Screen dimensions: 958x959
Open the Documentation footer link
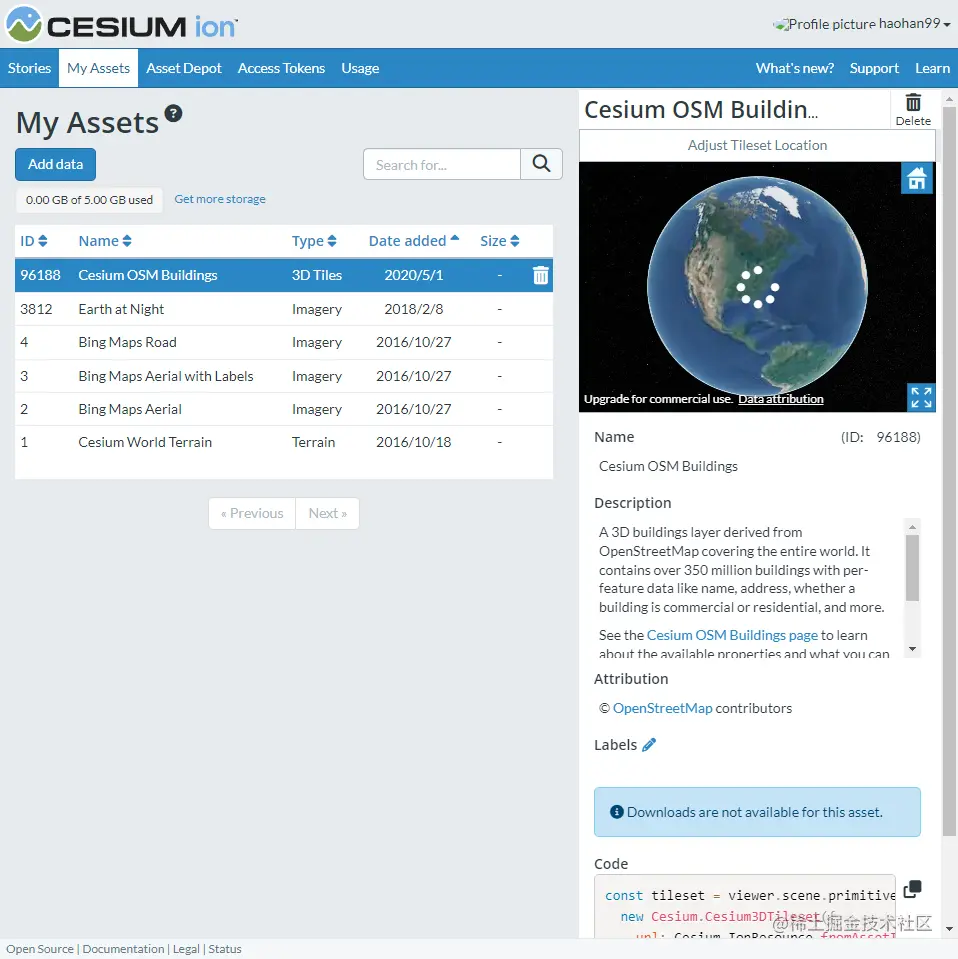click(x=123, y=949)
